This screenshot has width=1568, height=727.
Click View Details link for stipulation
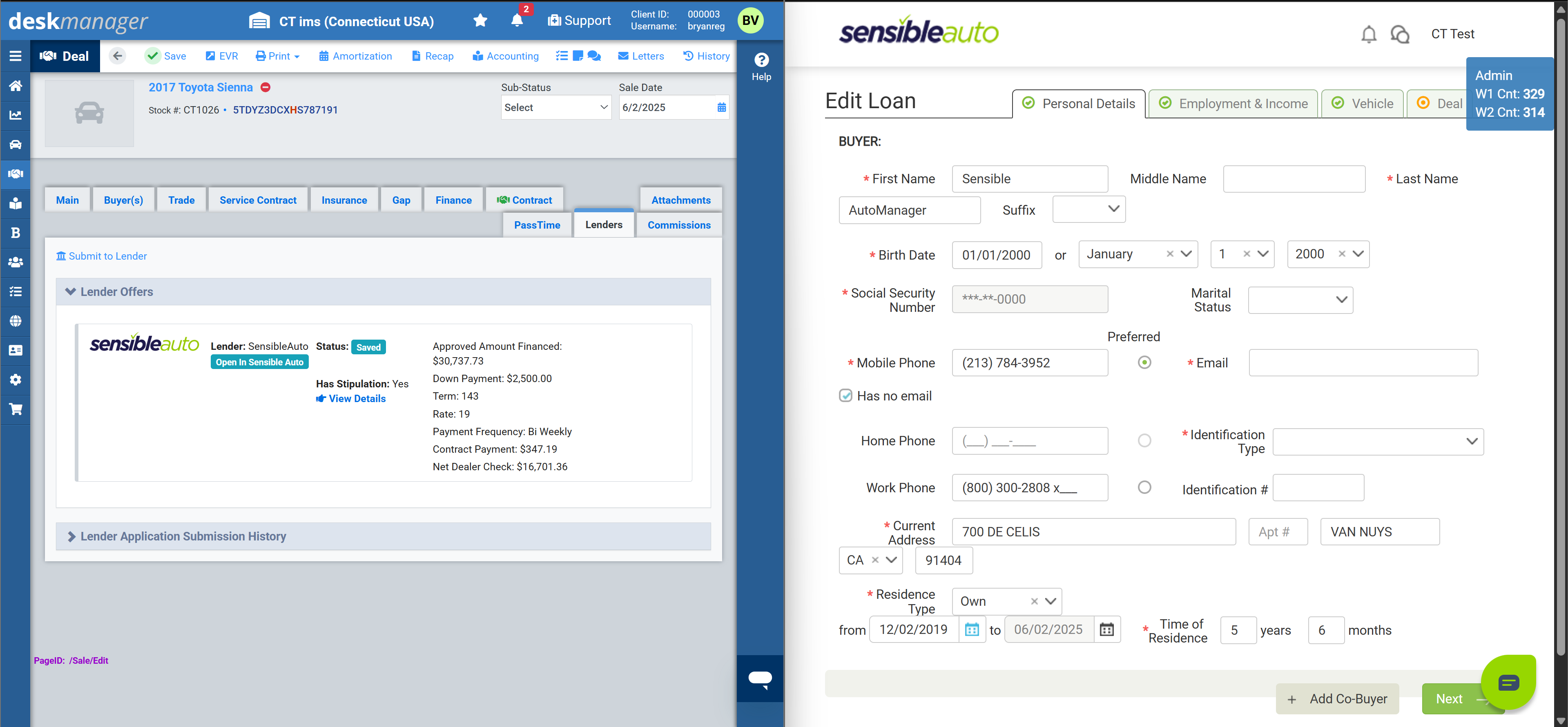pos(350,398)
